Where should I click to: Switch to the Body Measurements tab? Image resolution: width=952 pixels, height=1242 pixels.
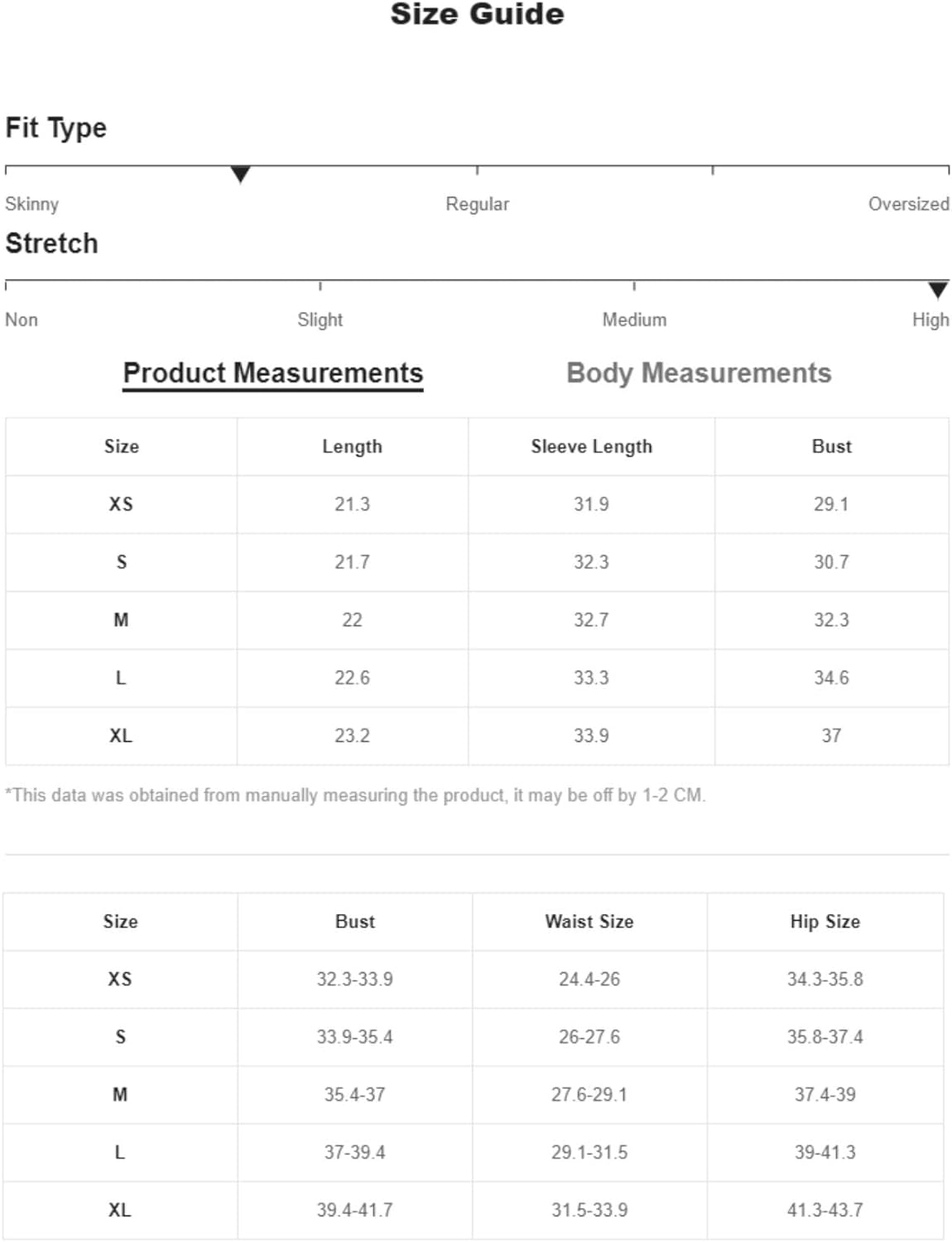[x=699, y=373]
